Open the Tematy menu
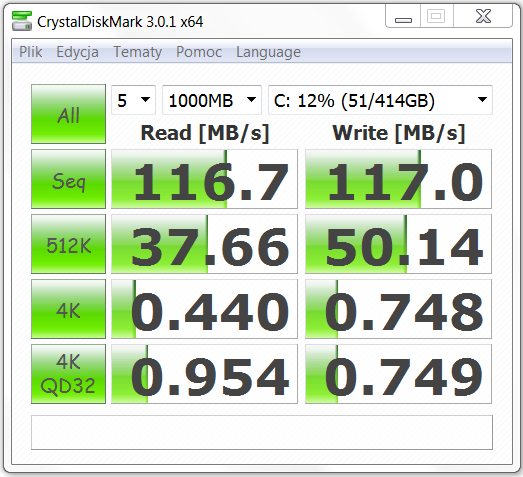The width and height of the screenshot is (523, 477). point(137,52)
